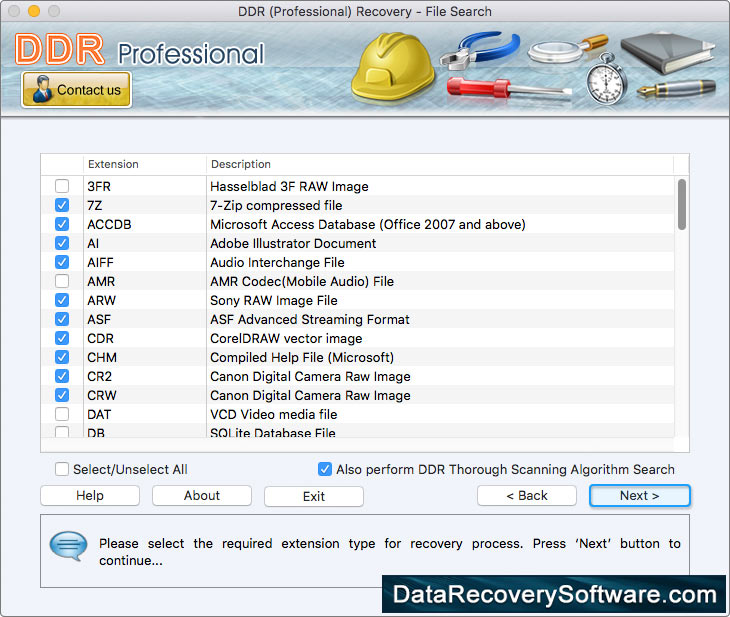This screenshot has width=730, height=617.
Task: Disable the ARW extension checkbox
Action: [62, 300]
